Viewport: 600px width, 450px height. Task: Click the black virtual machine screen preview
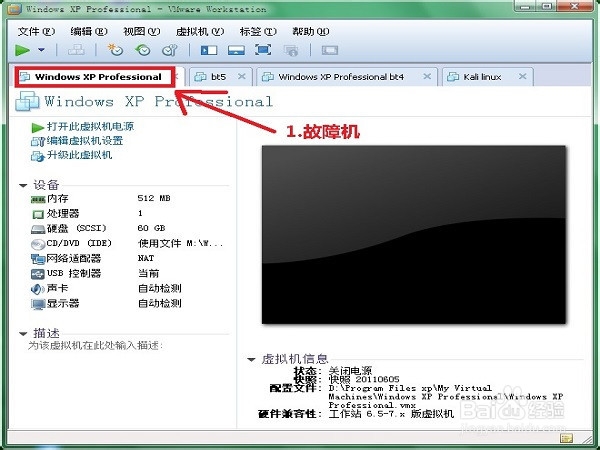point(414,235)
